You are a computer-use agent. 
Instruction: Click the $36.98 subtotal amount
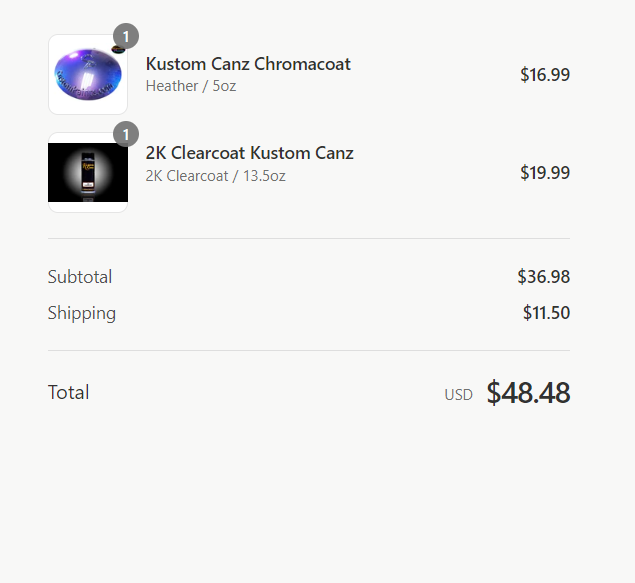click(544, 277)
